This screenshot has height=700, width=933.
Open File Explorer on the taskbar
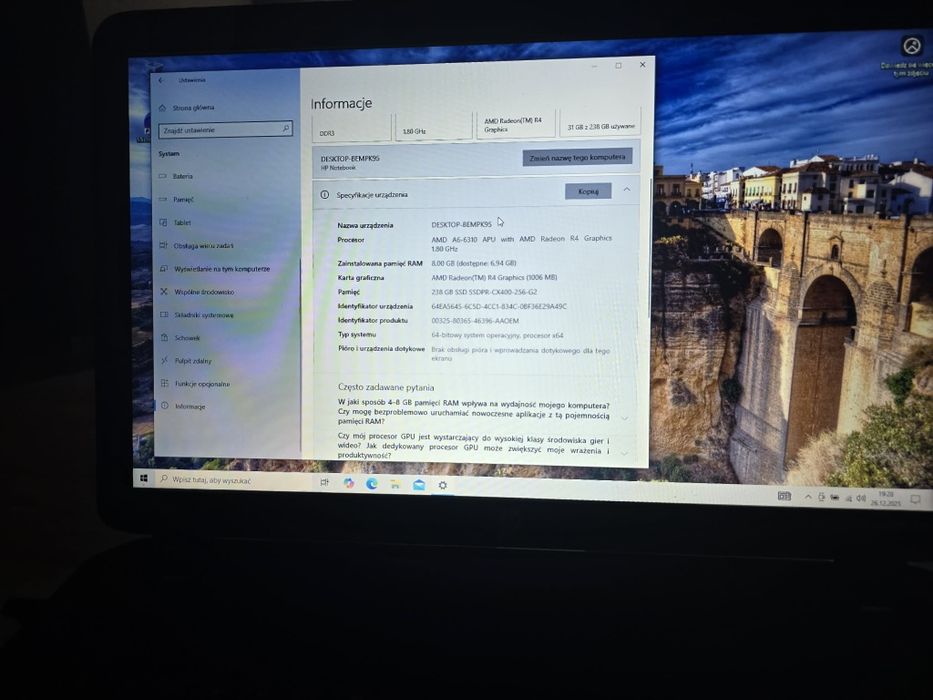tap(395, 485)
